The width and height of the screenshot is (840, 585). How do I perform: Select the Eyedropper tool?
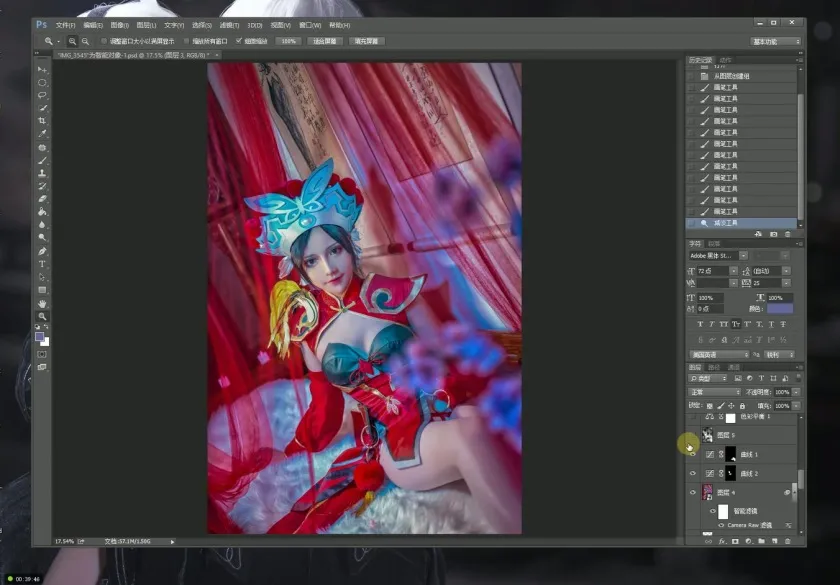click(x=42, y=134)
